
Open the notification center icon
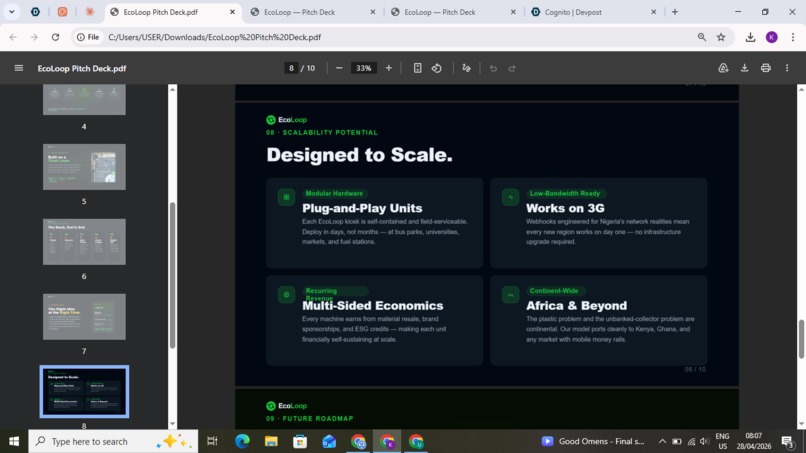point(787,441)
